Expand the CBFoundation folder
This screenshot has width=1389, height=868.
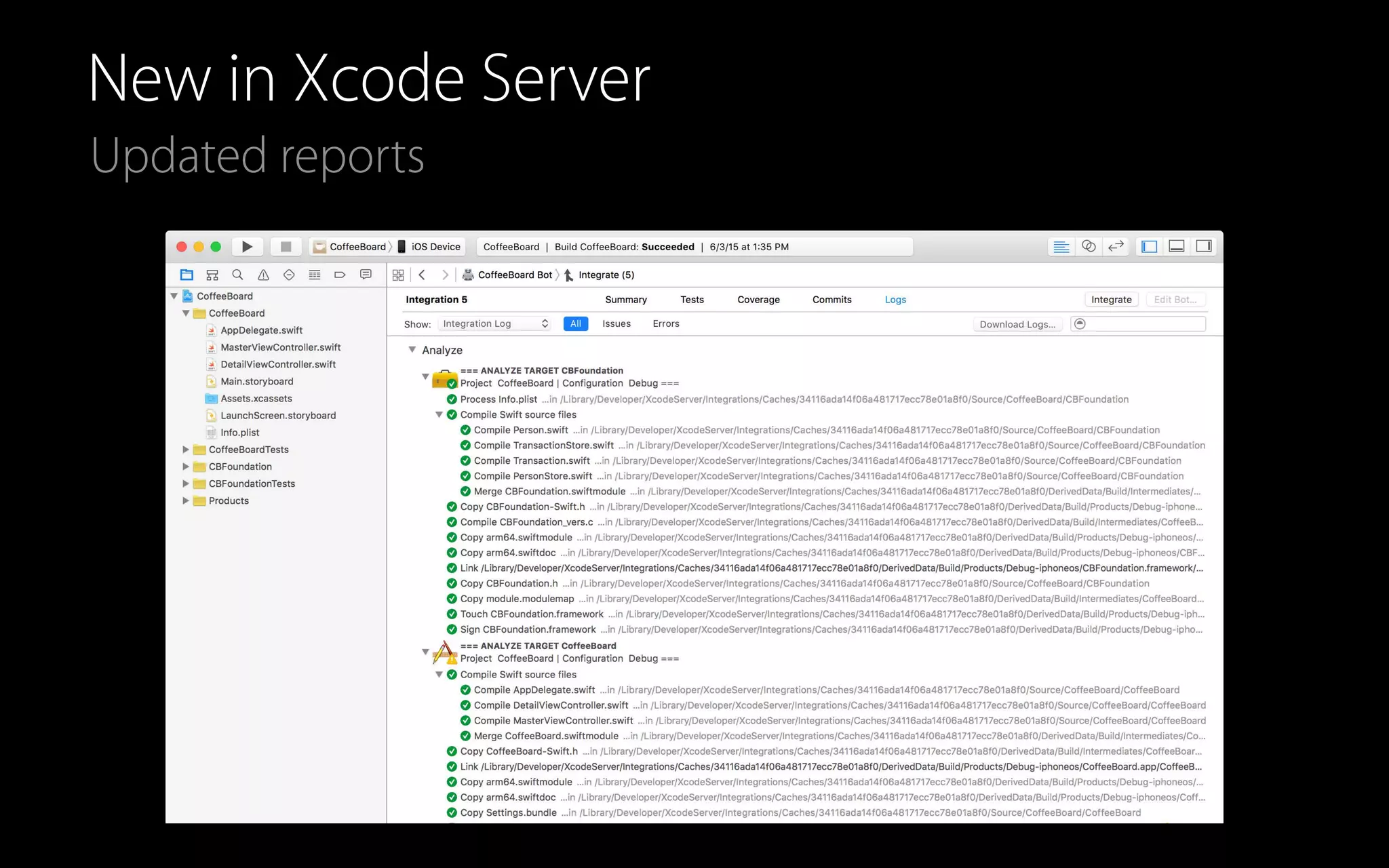(186, 467)
